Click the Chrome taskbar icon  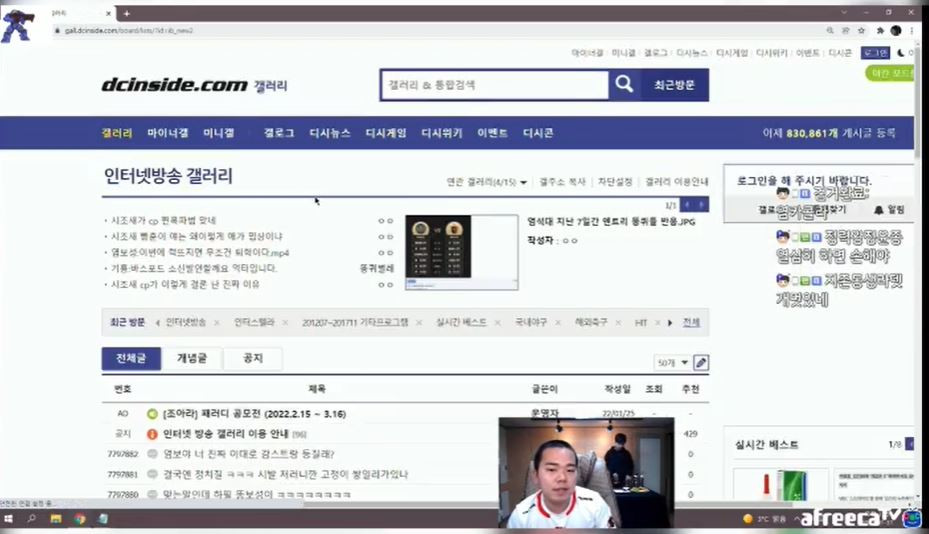[x=79, y=519]
